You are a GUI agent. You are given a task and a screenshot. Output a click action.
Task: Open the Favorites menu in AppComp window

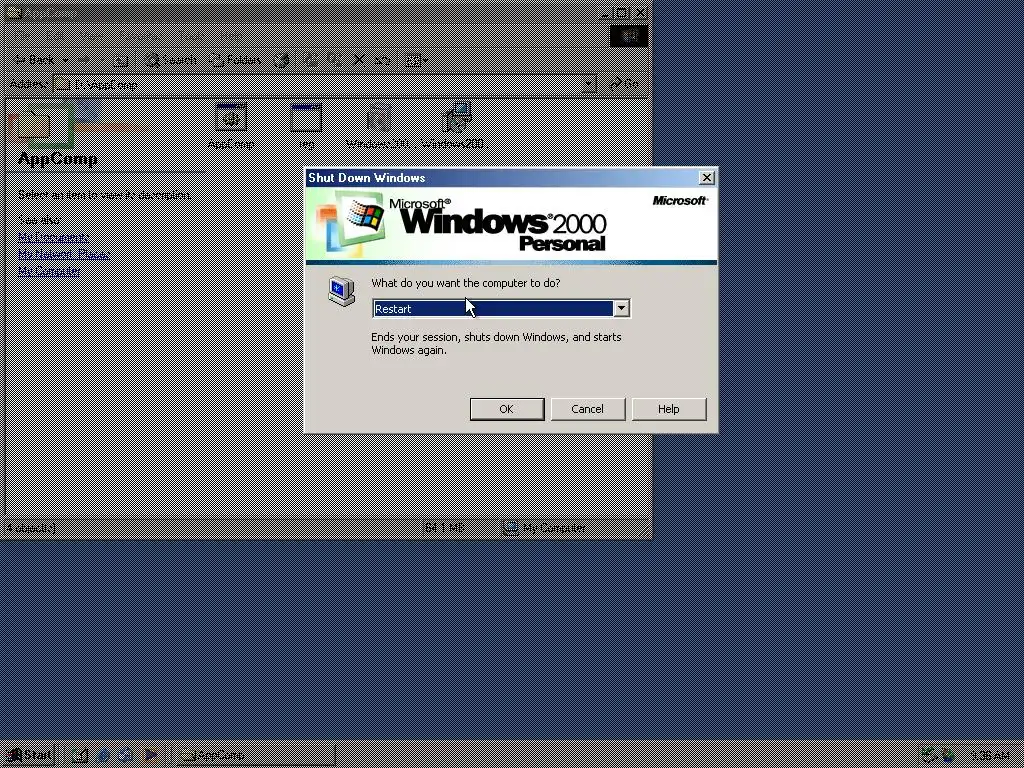pos(140,36)
